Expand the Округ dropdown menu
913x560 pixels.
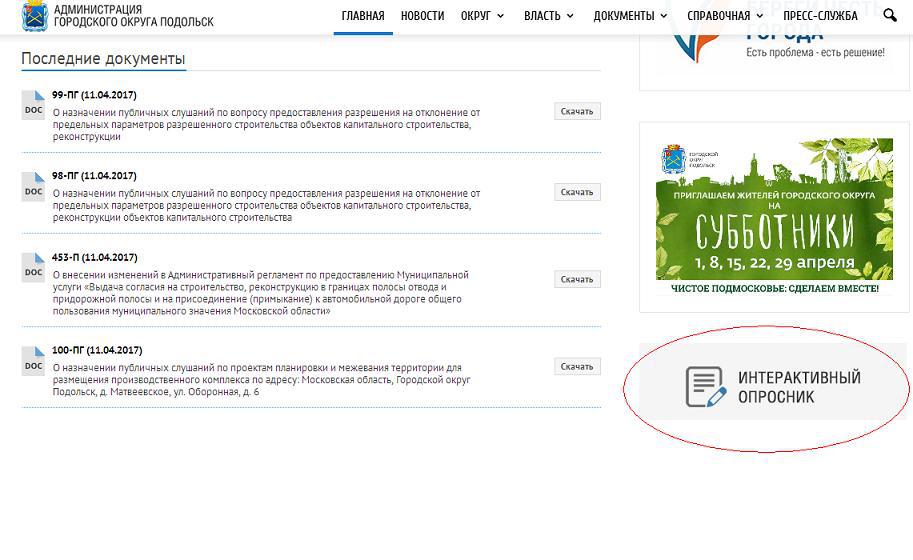pos(482,16)
